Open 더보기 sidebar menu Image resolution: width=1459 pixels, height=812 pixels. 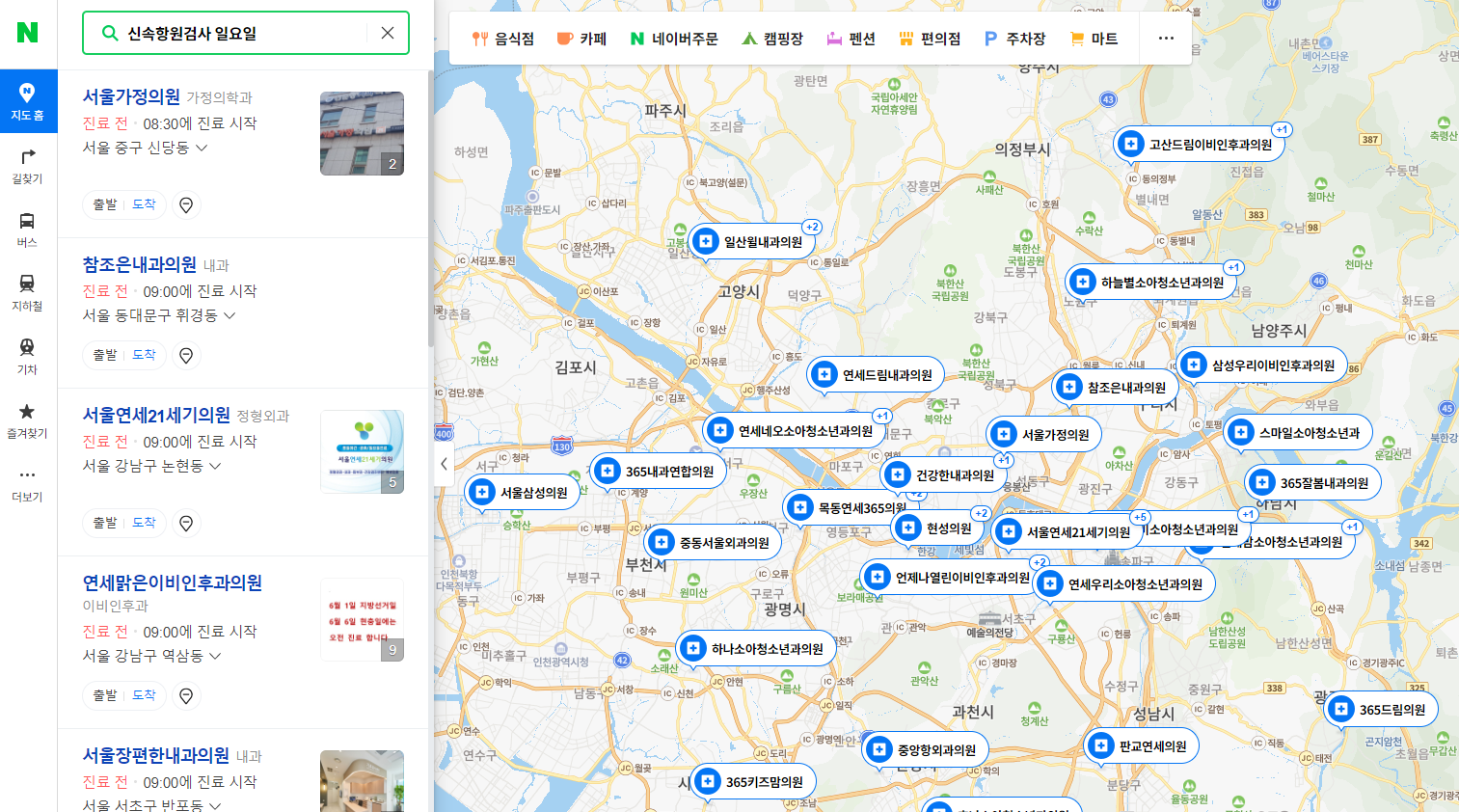(28, 484)
